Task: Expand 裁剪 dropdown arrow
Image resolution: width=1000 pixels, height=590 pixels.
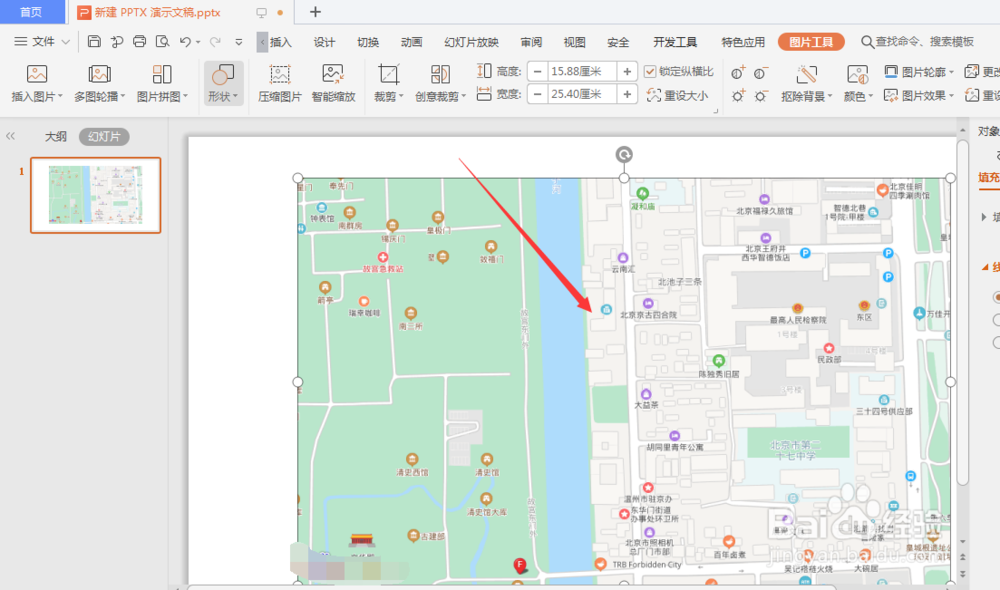Action: click(x=401, y=96)
